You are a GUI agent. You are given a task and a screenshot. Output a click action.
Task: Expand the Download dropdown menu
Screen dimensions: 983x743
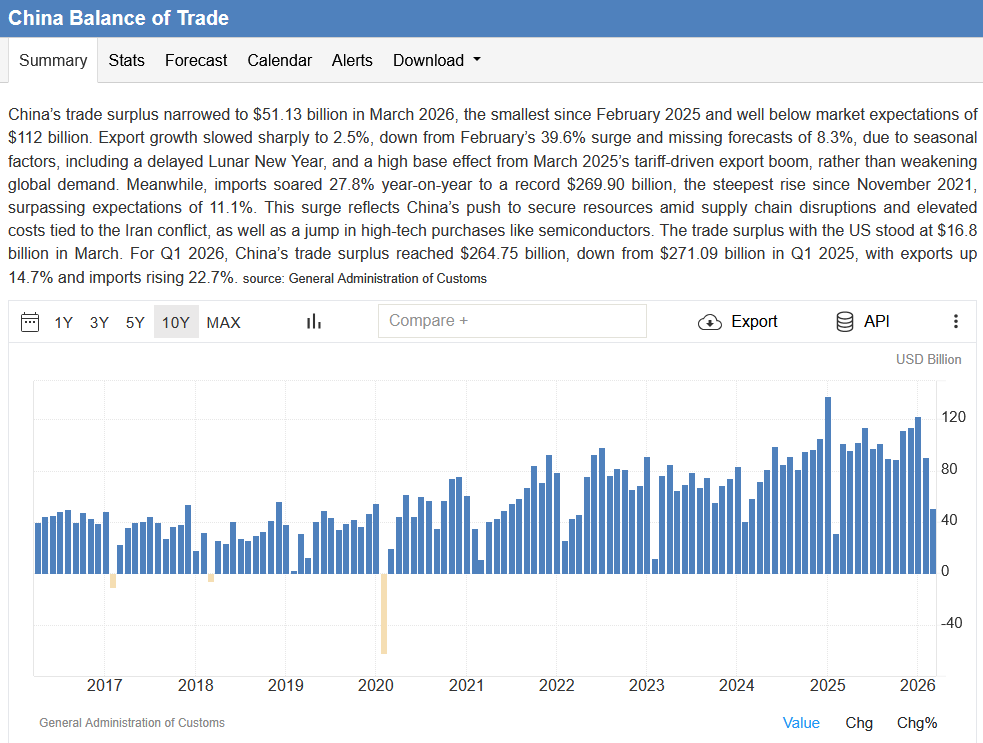pyautogui.click(x=436, y=60)
